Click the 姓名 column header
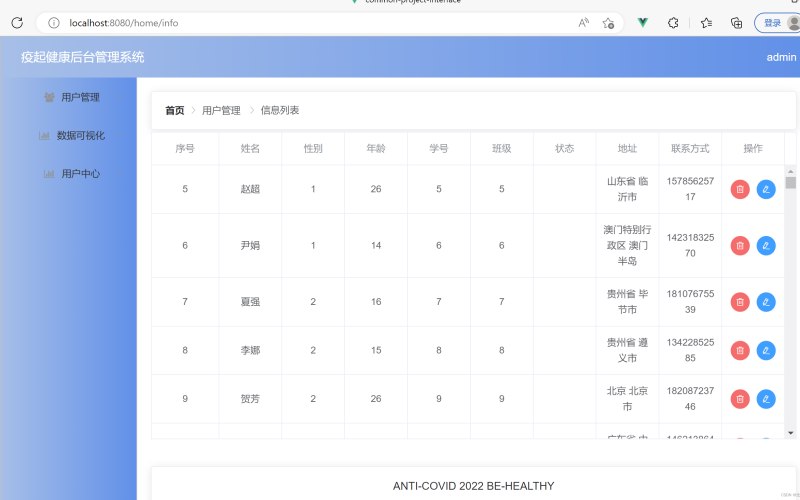The image size is (800, 500). point(250,148)
